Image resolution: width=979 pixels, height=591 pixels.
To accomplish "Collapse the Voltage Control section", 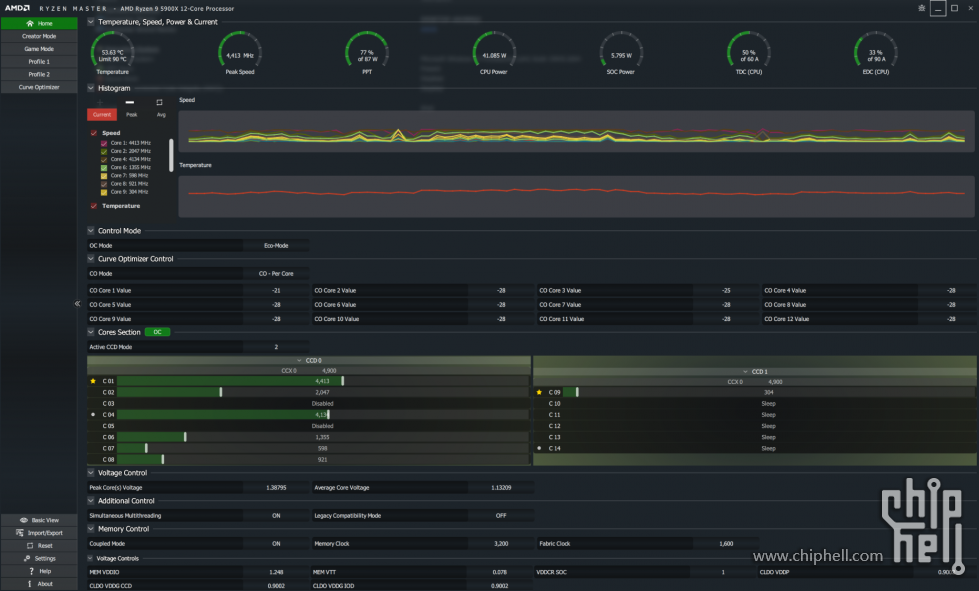I will tap(91, 472).
